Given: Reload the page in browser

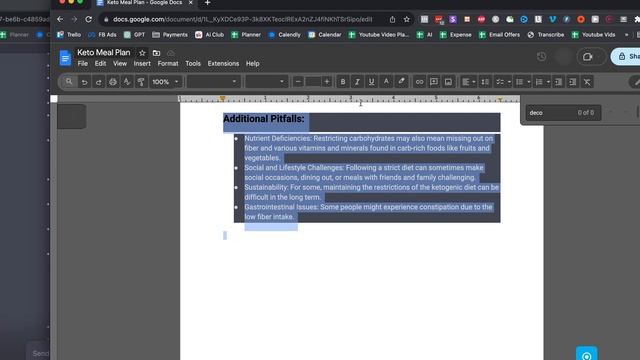Looking at the screenshot, I should pos(89,19).
